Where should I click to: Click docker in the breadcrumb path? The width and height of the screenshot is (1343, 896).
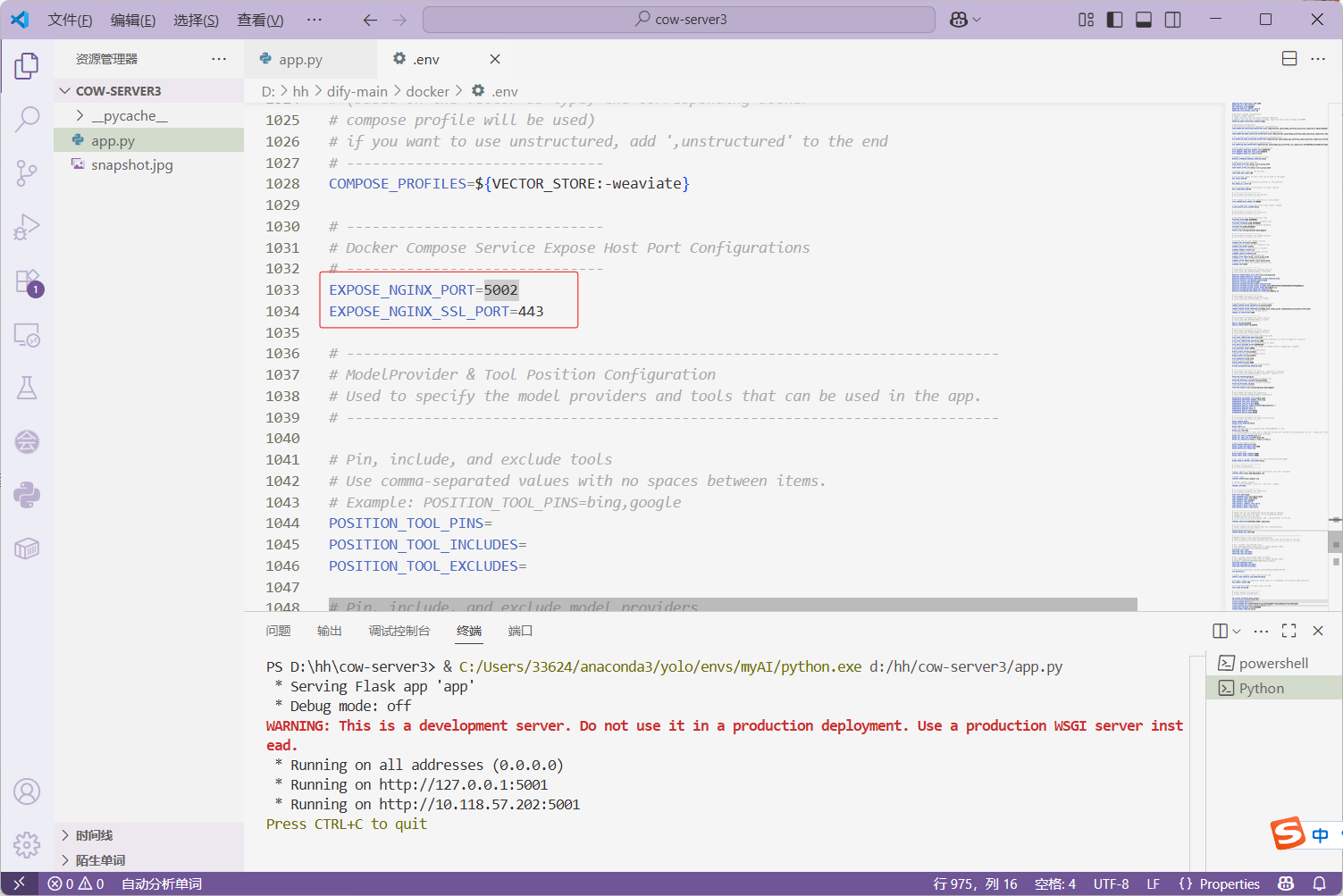click(x=428, y=91)
